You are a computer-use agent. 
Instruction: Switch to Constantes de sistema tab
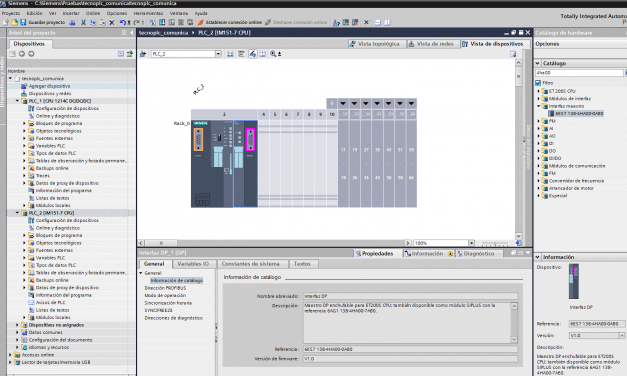pos(251,264)
